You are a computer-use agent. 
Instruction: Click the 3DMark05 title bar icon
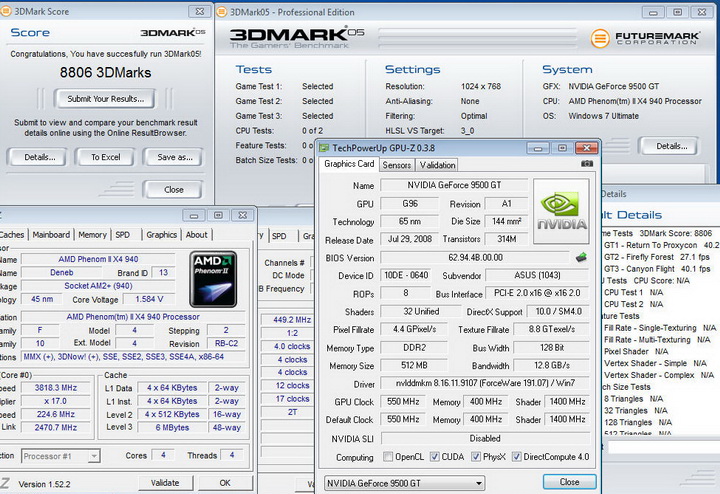222,12
